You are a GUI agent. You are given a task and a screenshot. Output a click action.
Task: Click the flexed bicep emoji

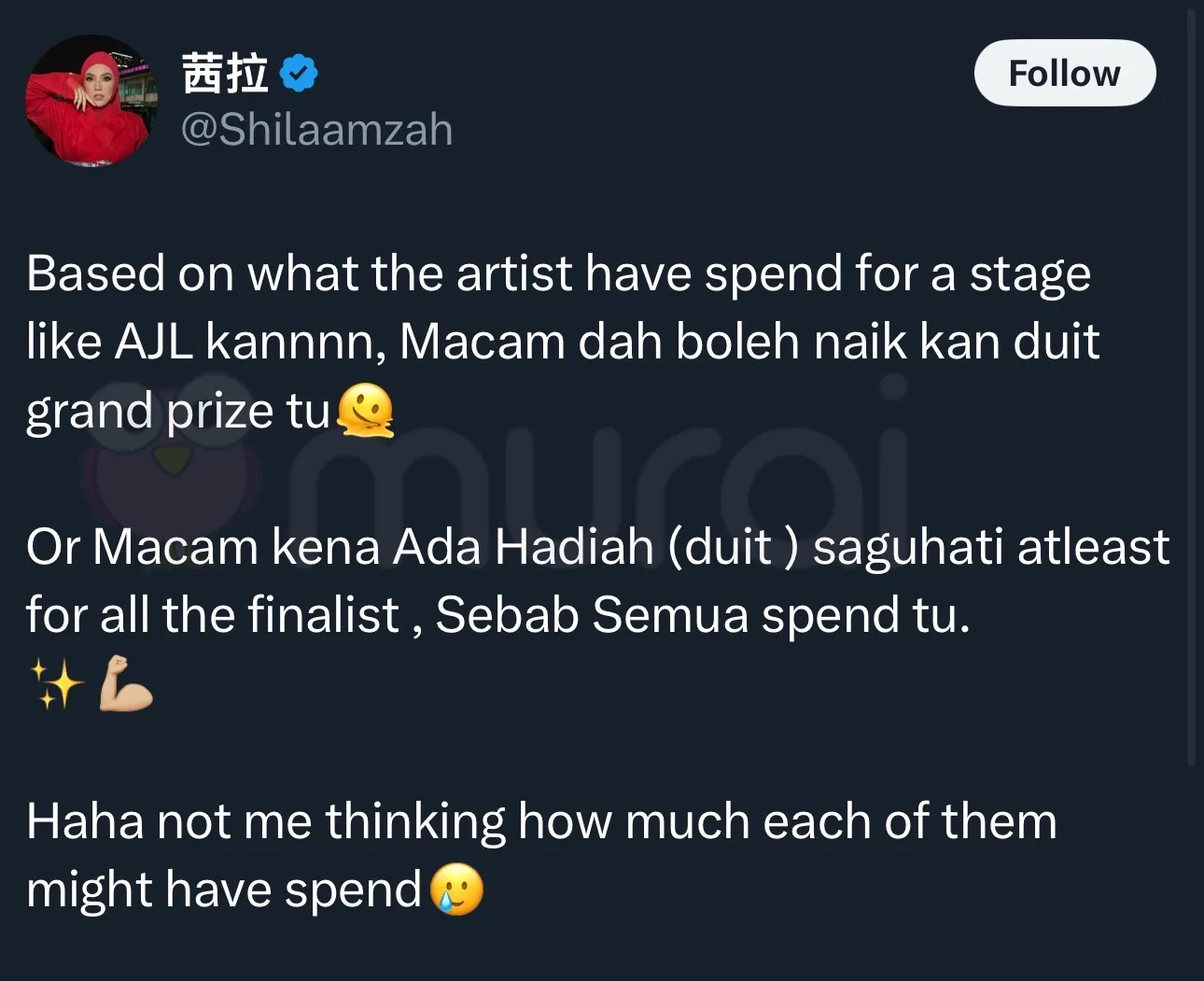[126, 684]
